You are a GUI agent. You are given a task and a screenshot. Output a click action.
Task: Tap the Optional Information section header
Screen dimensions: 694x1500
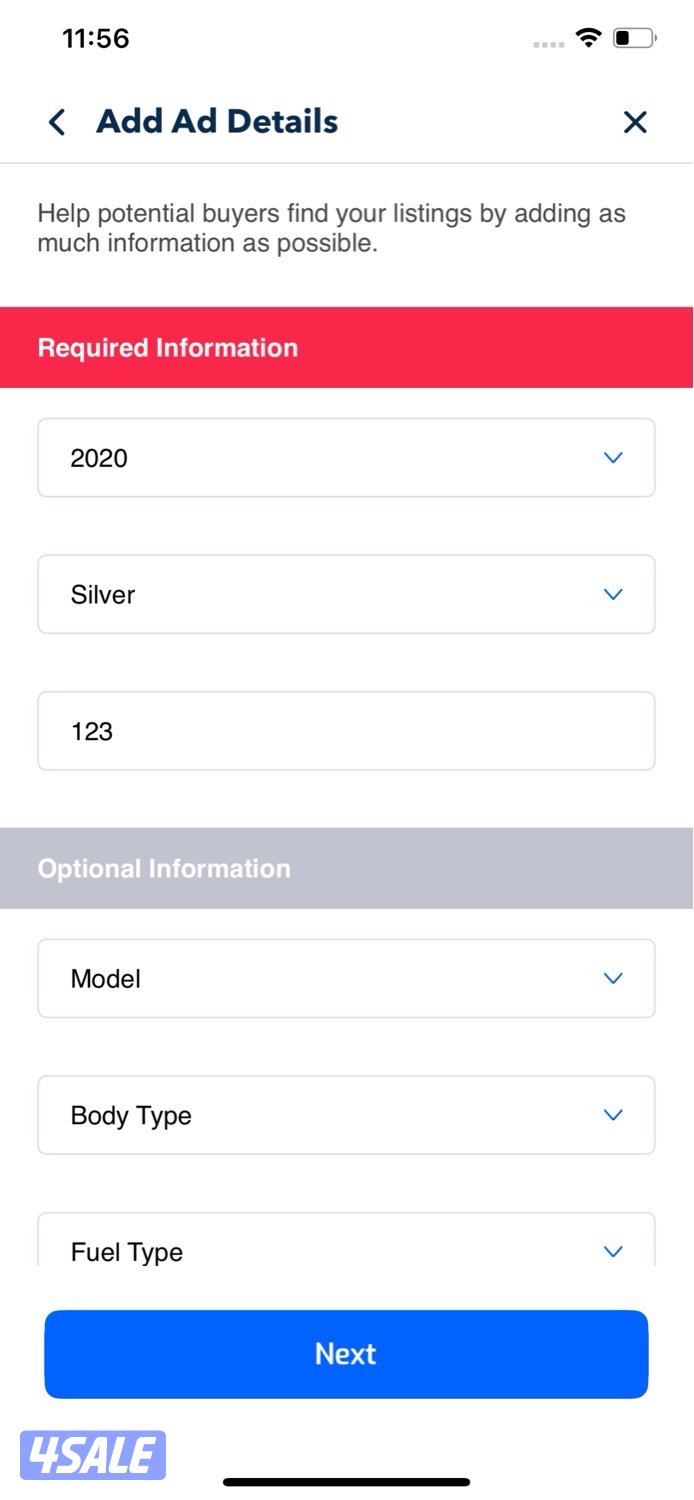(x=164, y=868)
